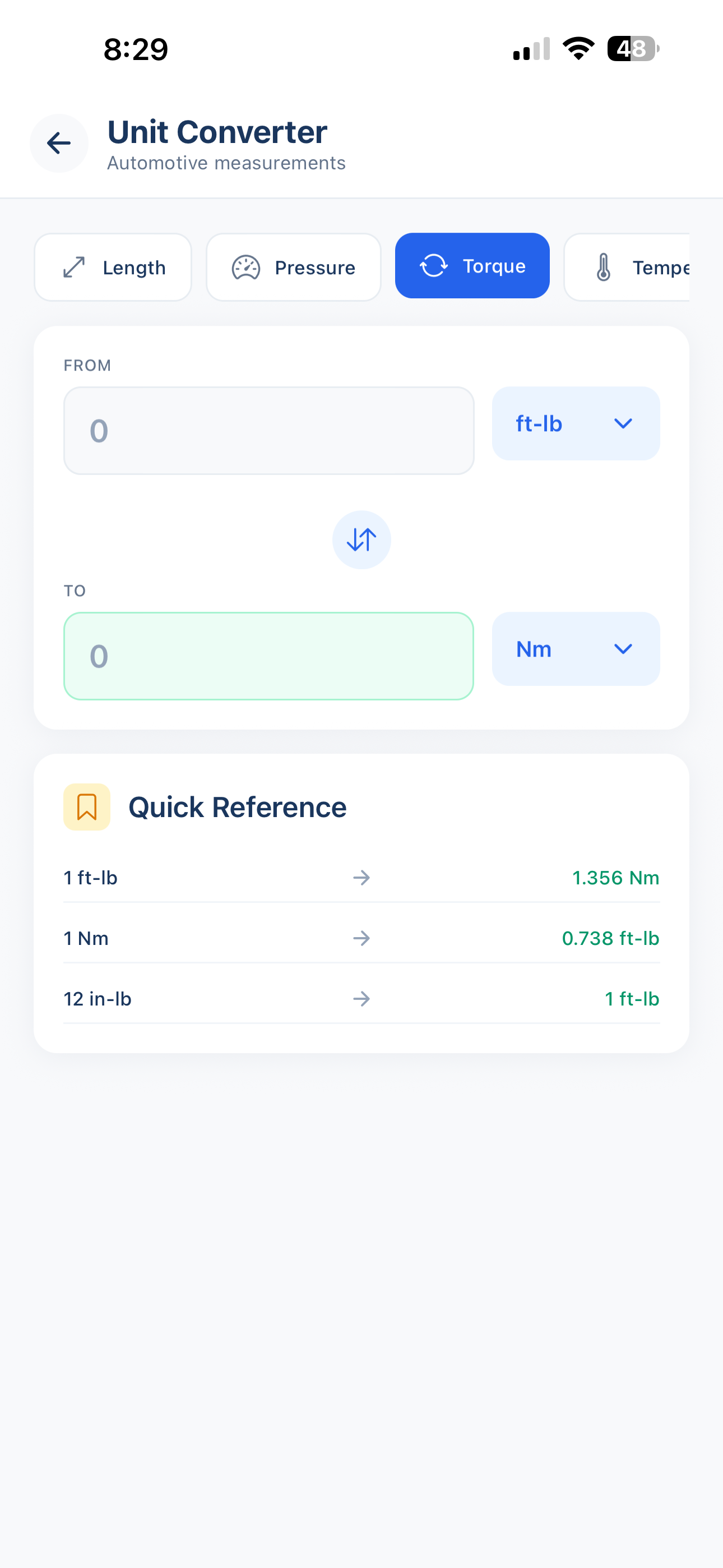Switch to the Pressure category tab

293,267
